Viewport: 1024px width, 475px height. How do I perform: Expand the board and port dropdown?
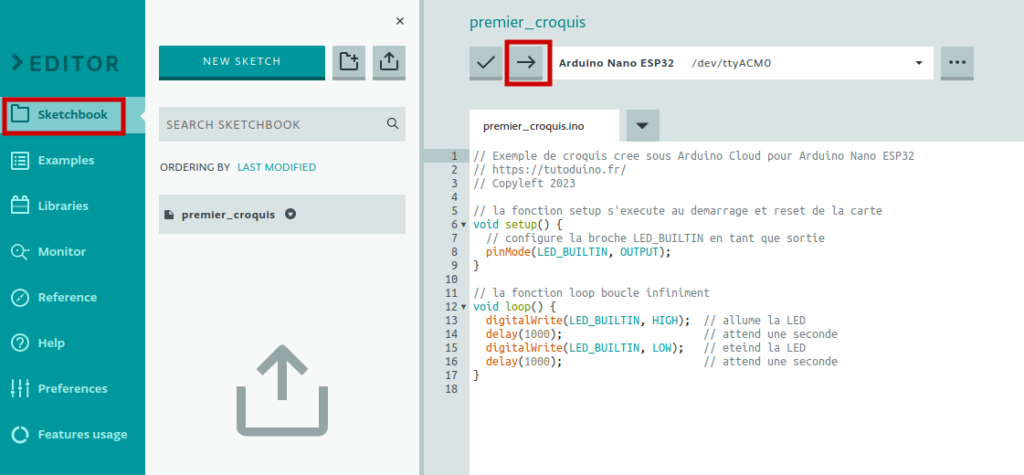(x=920, y=63)
